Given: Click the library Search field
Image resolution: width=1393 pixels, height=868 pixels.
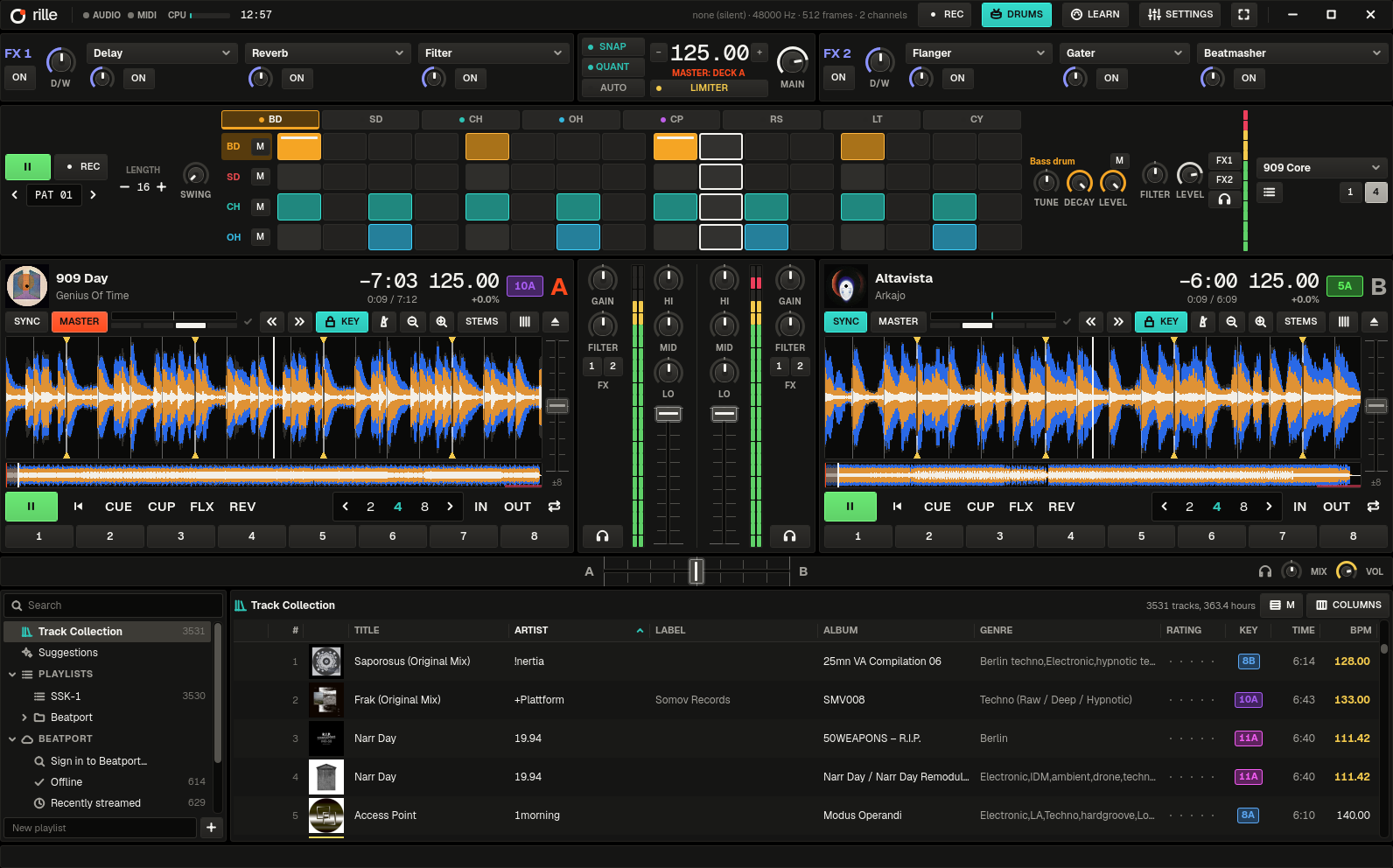Looking at the screenshot, I should (114, 605).
